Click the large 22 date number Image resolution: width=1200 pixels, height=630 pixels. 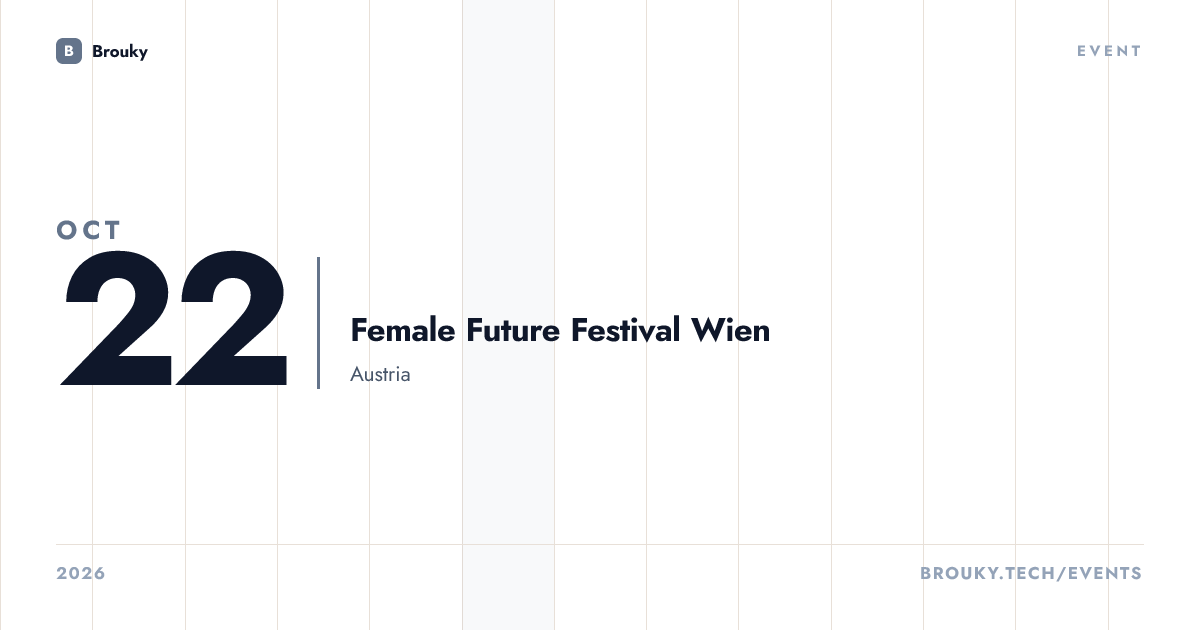click(x=175, y=319)
